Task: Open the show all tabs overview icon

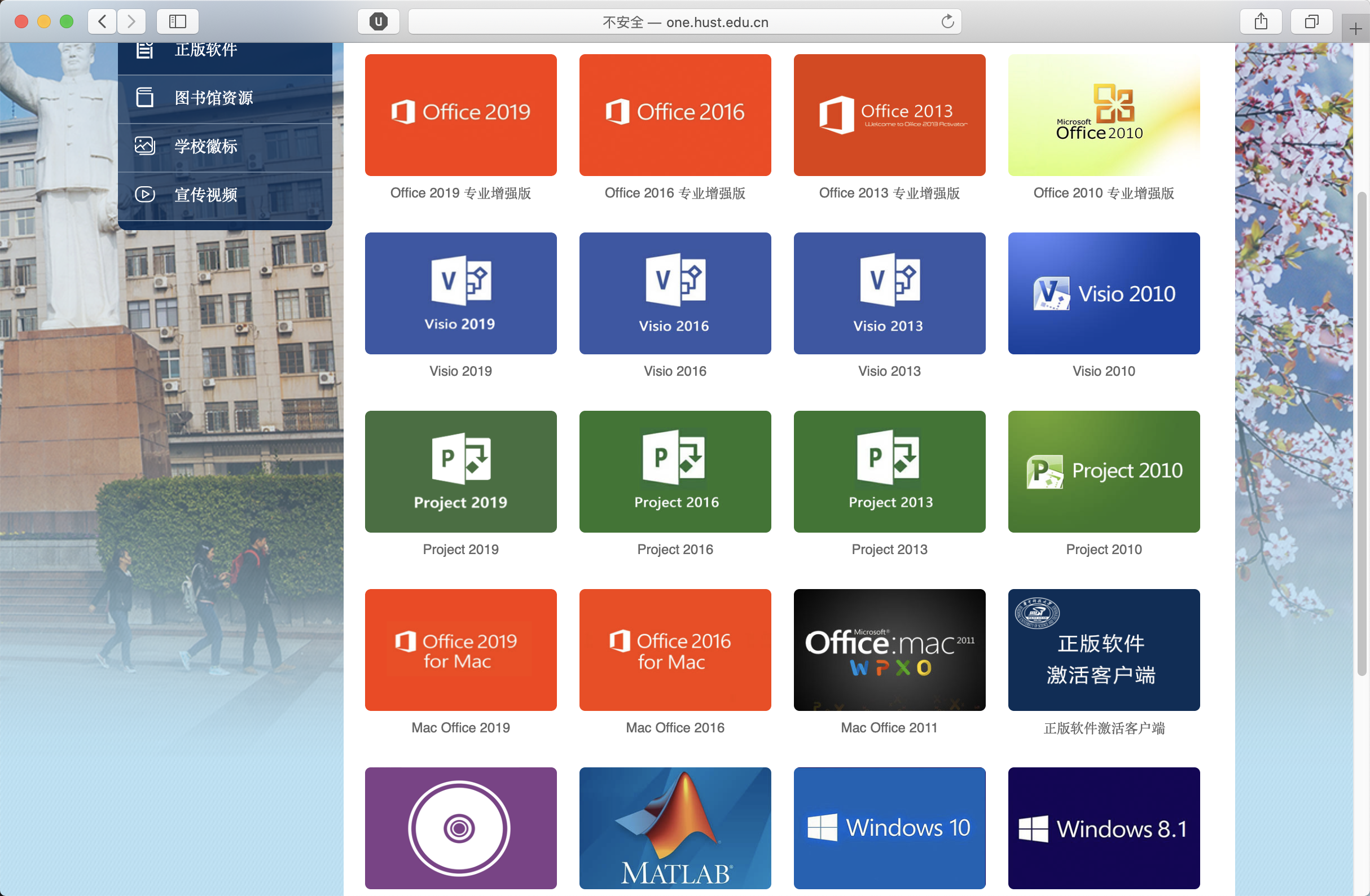Action: 1311,22
